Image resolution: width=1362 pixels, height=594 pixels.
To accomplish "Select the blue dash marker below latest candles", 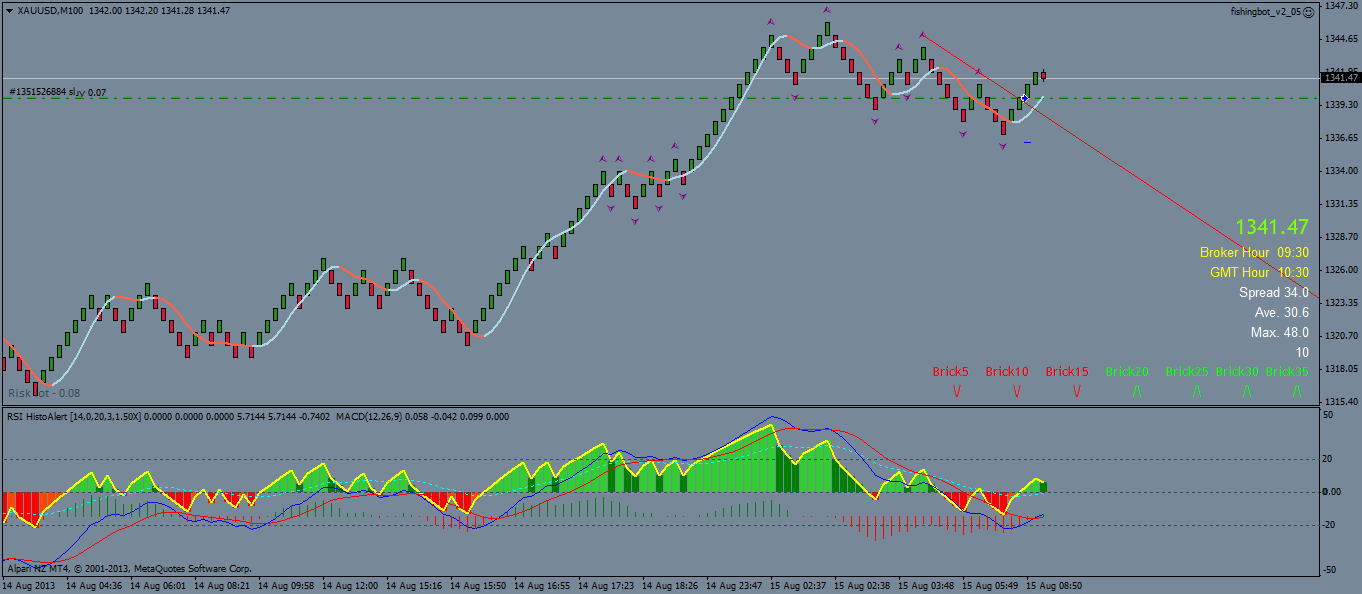I will (x=1027, y=142).
